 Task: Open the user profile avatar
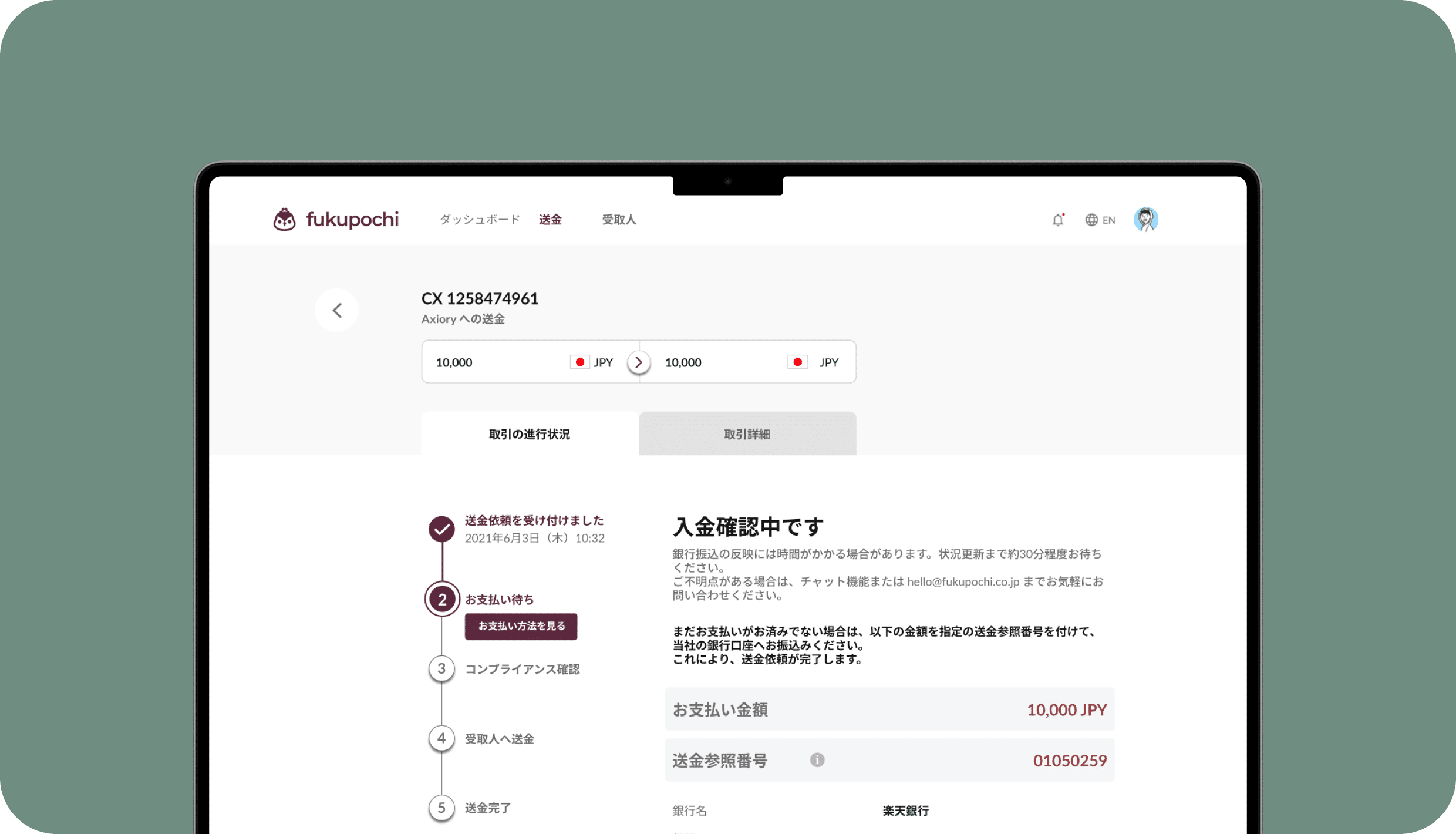point(1145,220)
